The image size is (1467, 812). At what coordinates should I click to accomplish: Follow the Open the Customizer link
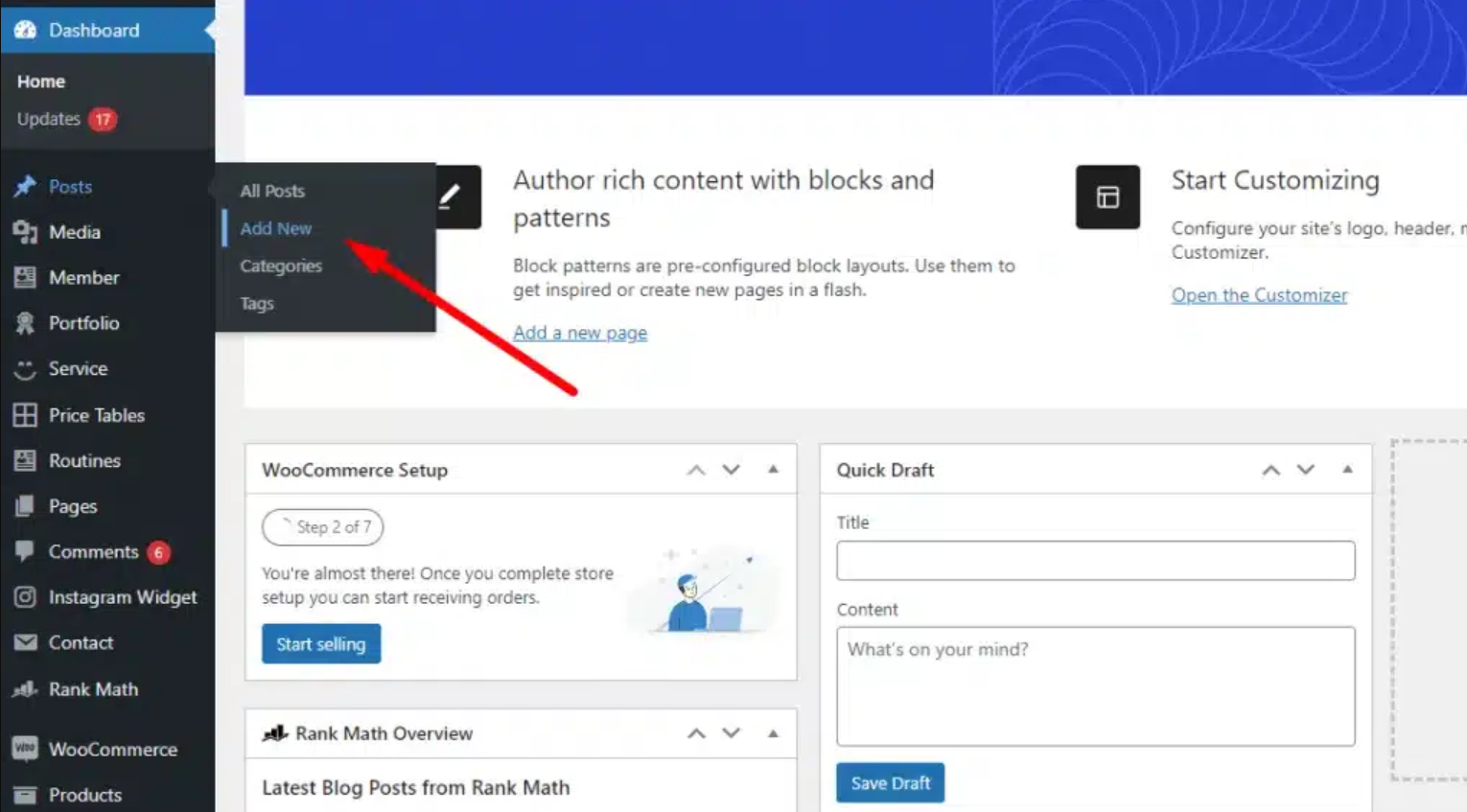tap(1259, 295)
